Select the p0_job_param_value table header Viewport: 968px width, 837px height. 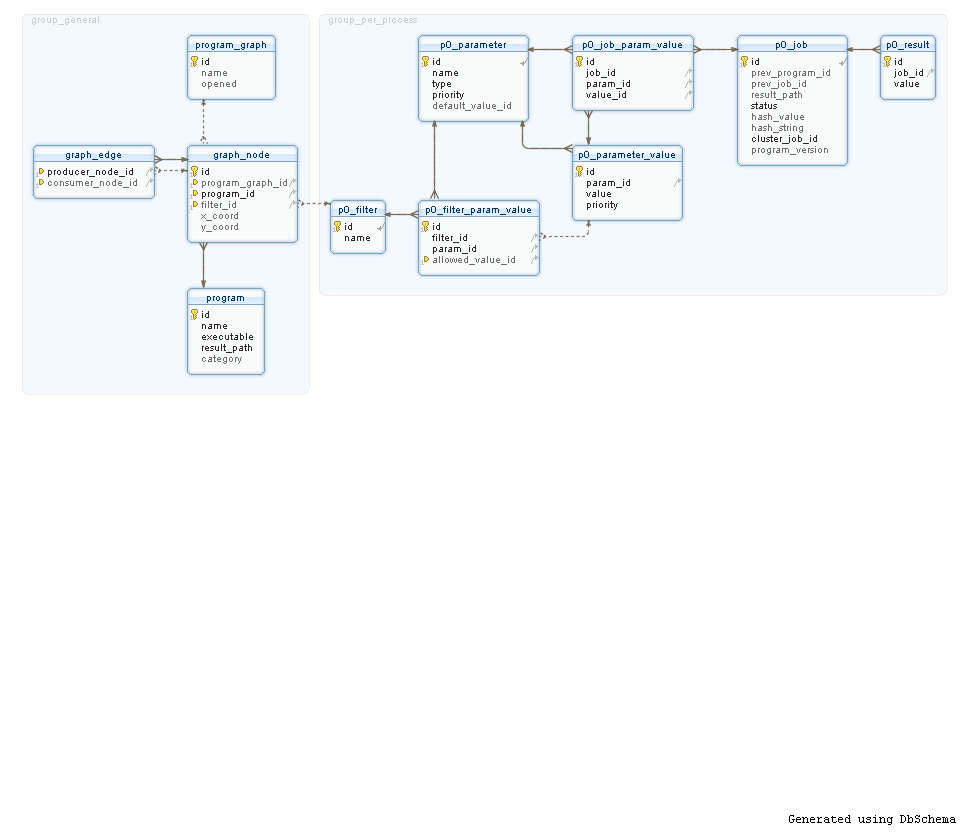click(632, 45)
